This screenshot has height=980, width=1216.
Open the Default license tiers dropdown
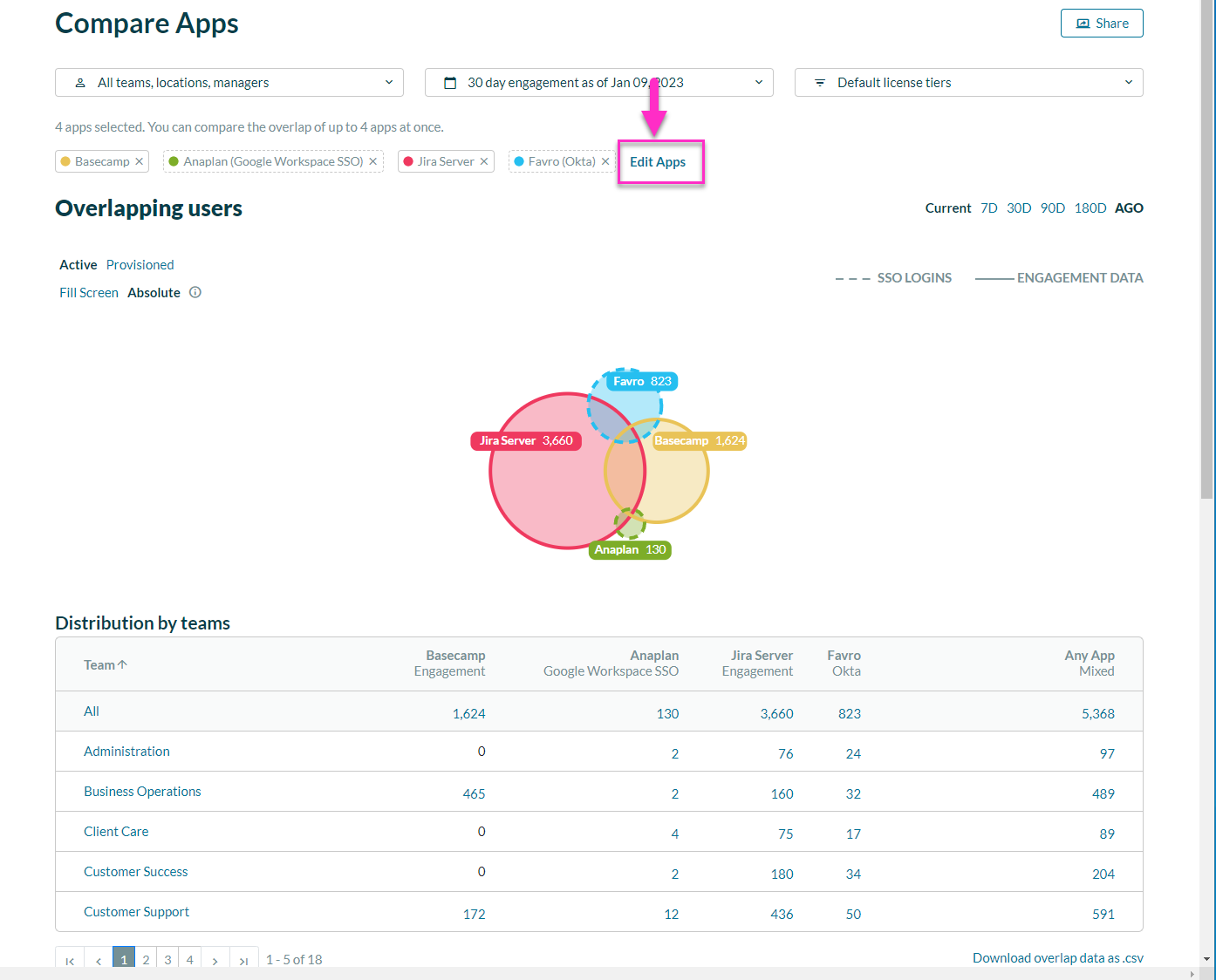[968, 83]
